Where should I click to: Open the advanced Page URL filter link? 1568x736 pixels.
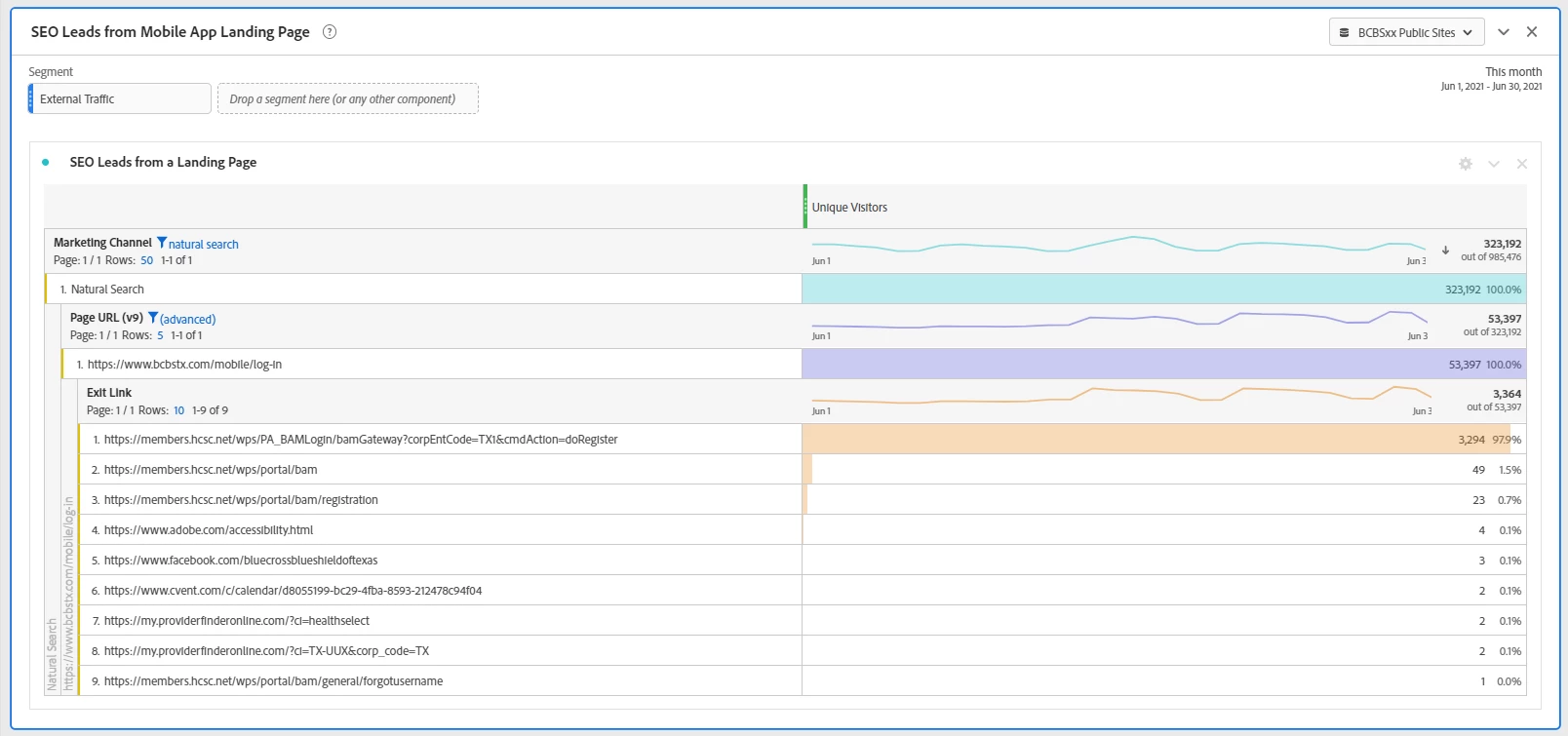click(187, 320)
